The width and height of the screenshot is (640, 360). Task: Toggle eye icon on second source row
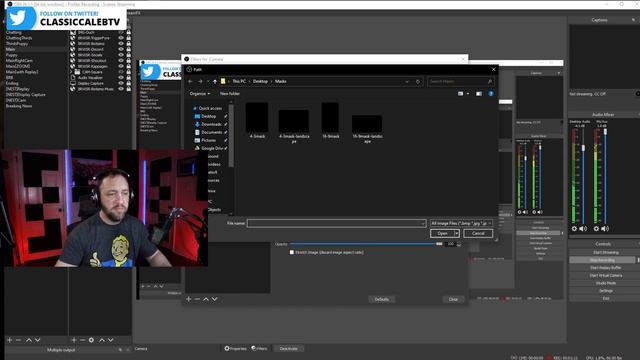[x=121, y=38]
